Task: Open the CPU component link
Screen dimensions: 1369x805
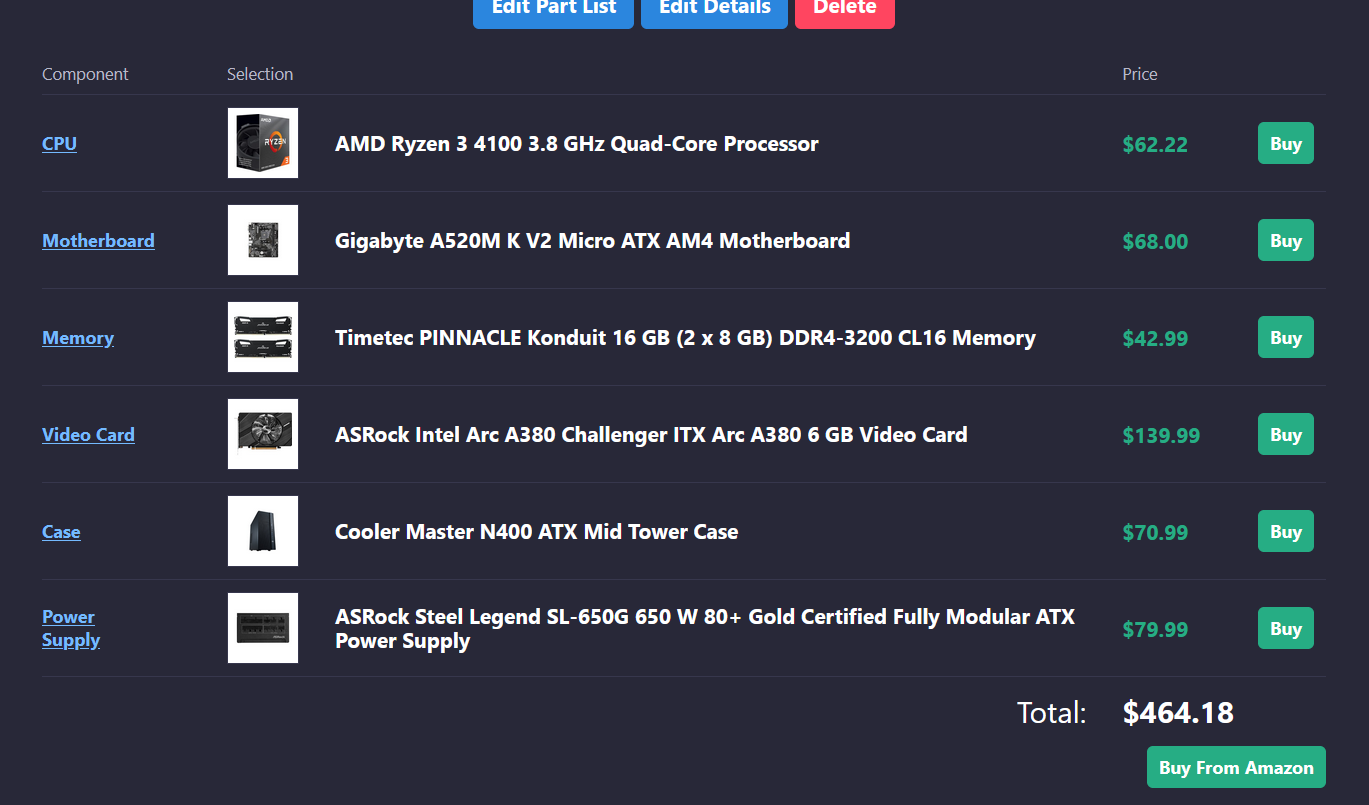Action: coord(59,143)
